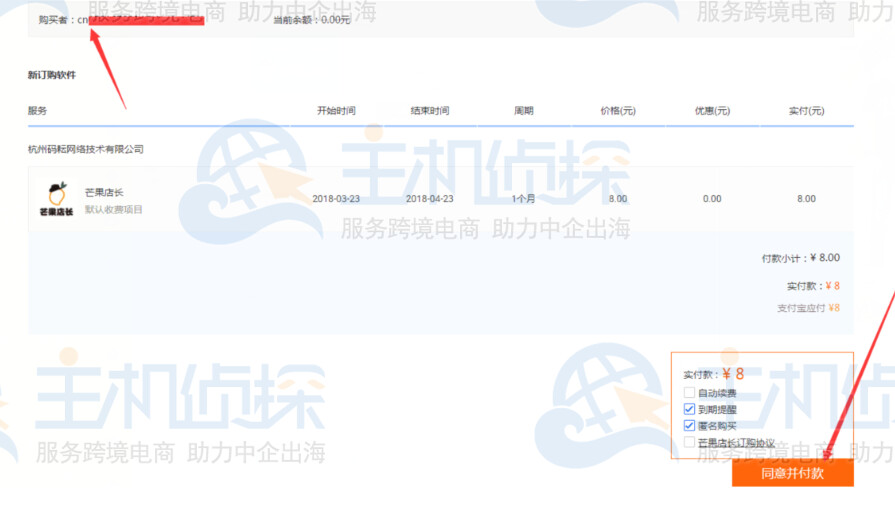Click the 付款小计 ¥8.00 line
Image resolution: width=895 pixels, height=525 pixels.
pyautogui.click(x=800, y=258)
